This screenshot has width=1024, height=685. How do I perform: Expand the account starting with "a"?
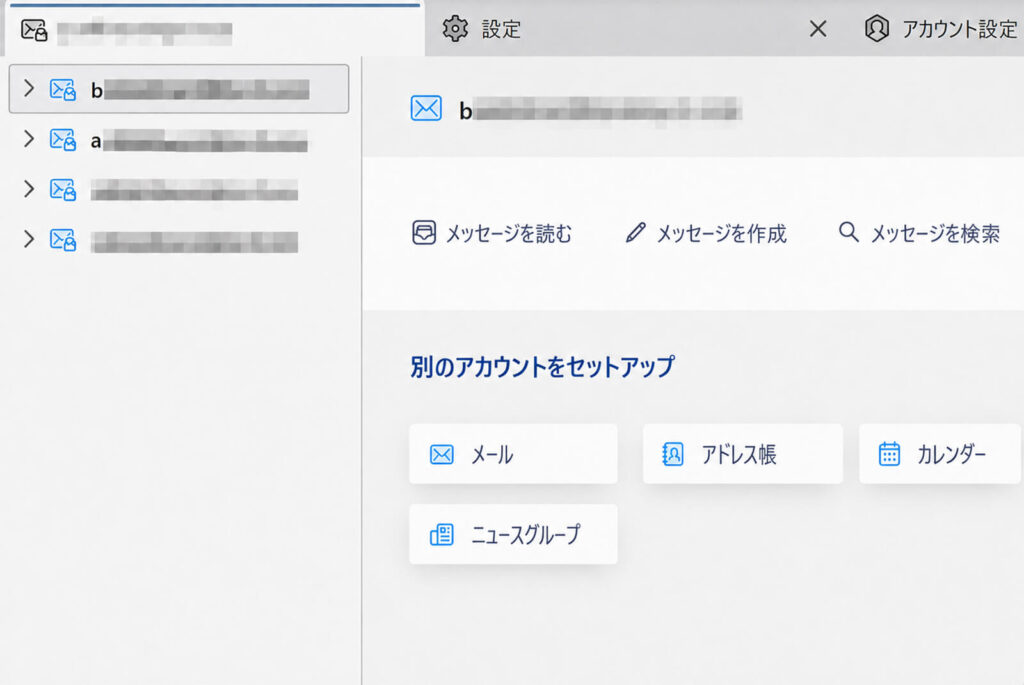click(x=29, y=138)
